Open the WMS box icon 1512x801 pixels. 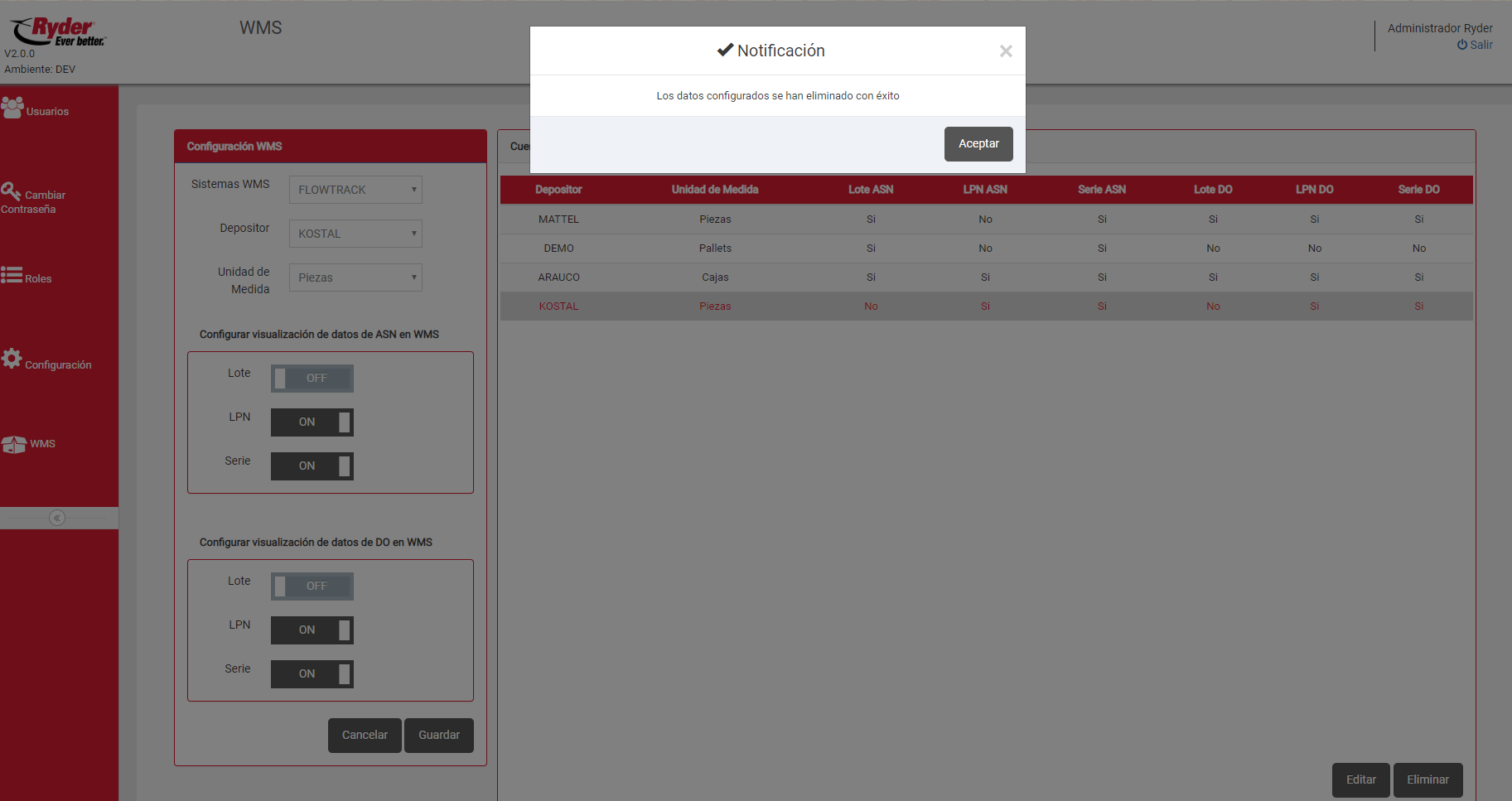(14, 444)
